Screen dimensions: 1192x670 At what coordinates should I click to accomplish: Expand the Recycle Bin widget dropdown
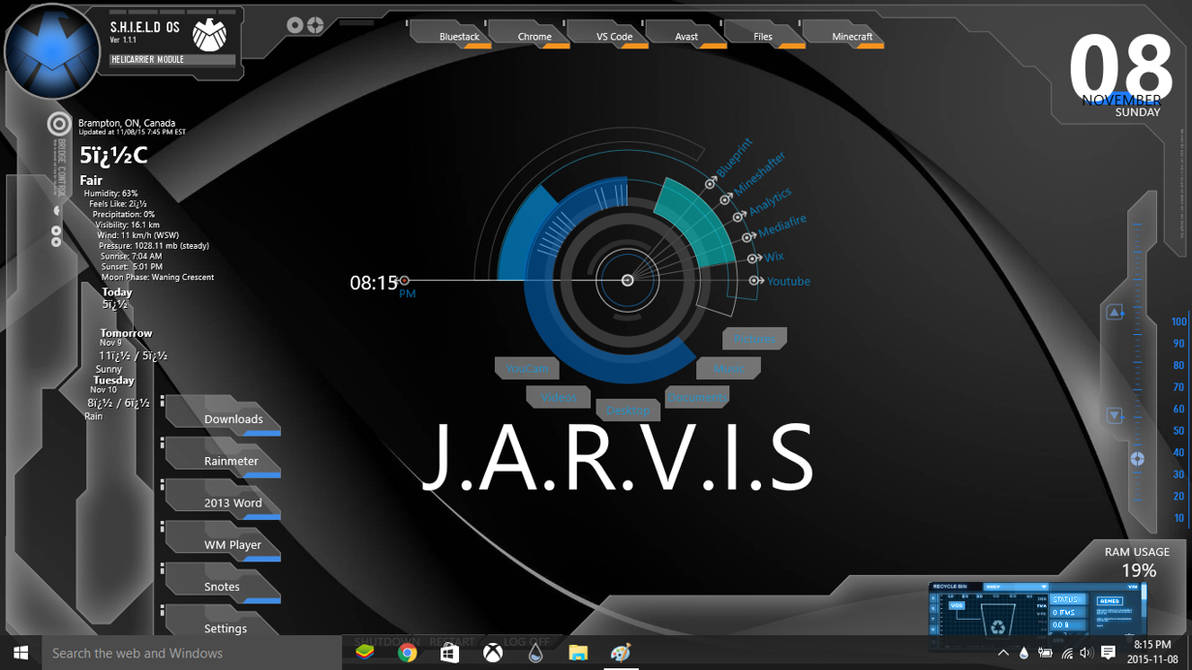coord(1044,587)
